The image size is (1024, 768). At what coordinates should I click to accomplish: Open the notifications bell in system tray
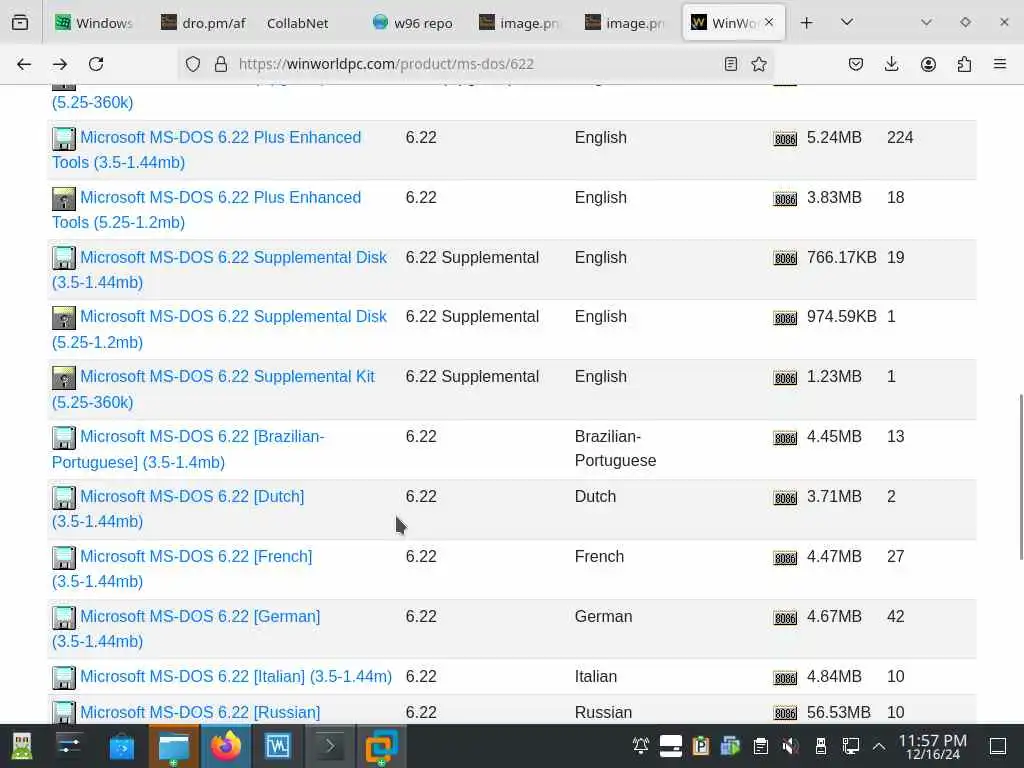click(641, 745)
